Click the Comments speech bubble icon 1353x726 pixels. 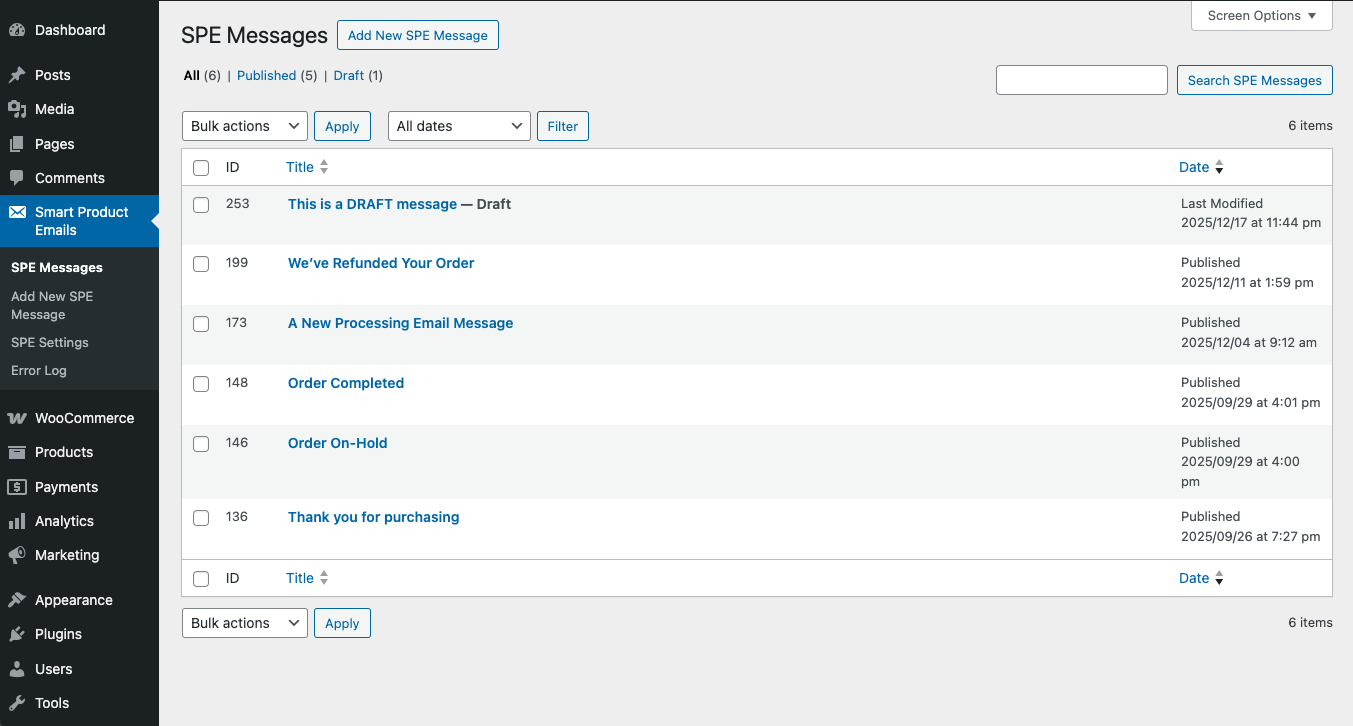pyautogui.click(x=17, y=178)
